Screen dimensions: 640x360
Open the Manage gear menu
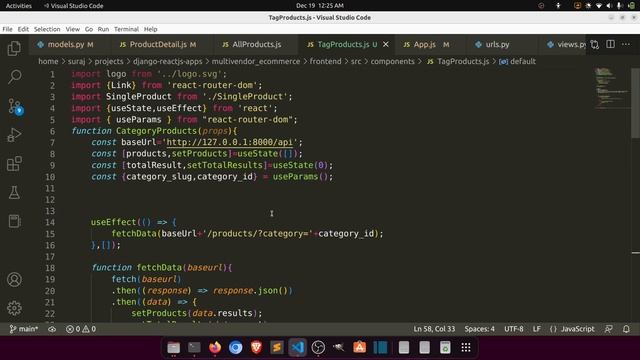[14, 308]
